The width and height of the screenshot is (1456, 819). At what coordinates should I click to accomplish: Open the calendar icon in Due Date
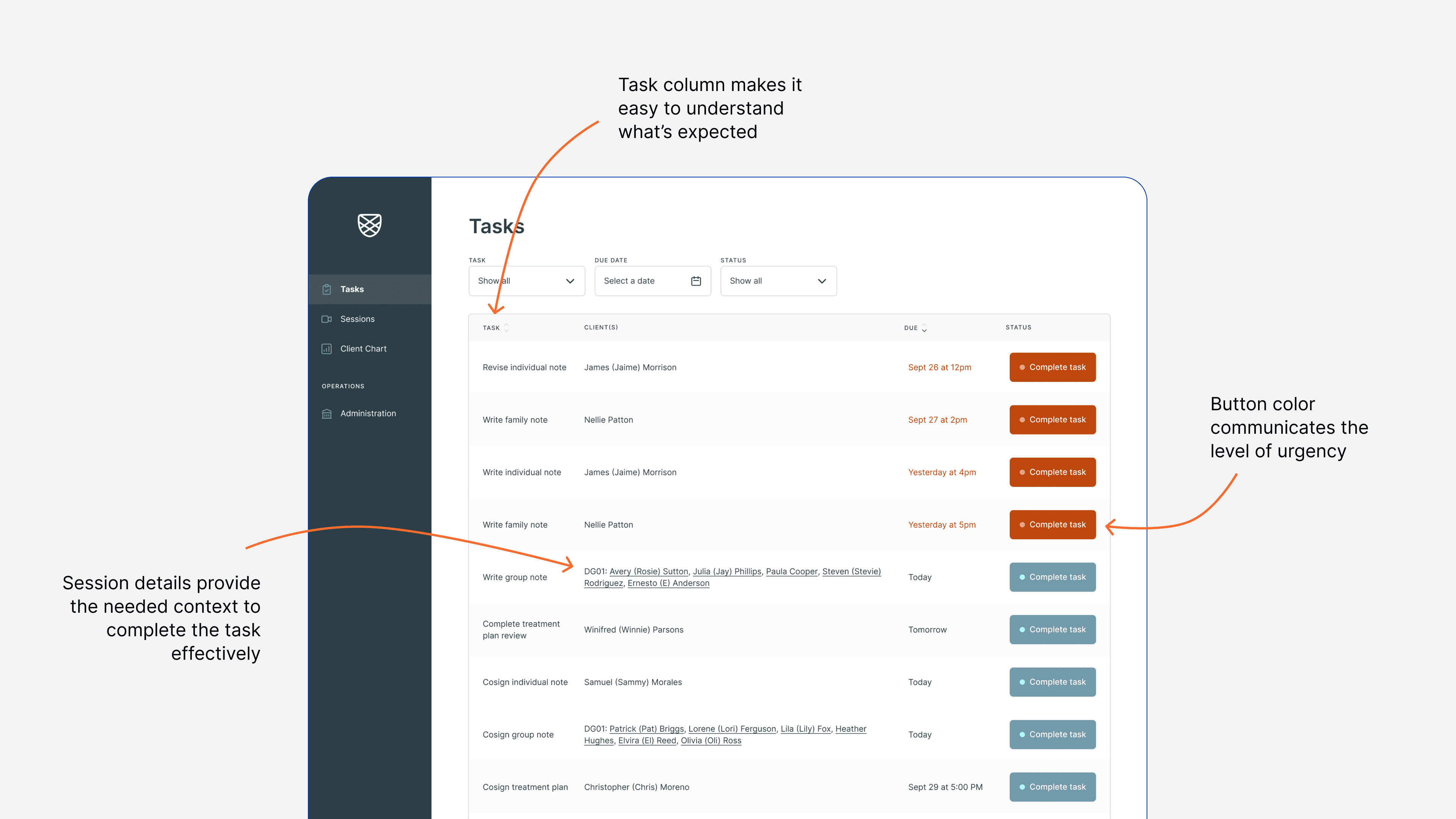(x=696, y=281)
